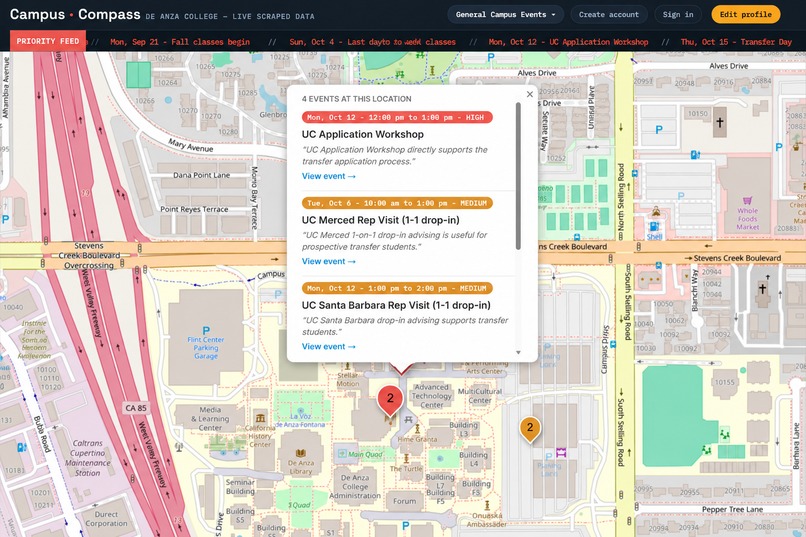Click the Pepper Tree Lane street label
This screenshot has width=806, height=537.
click(732, 509)
